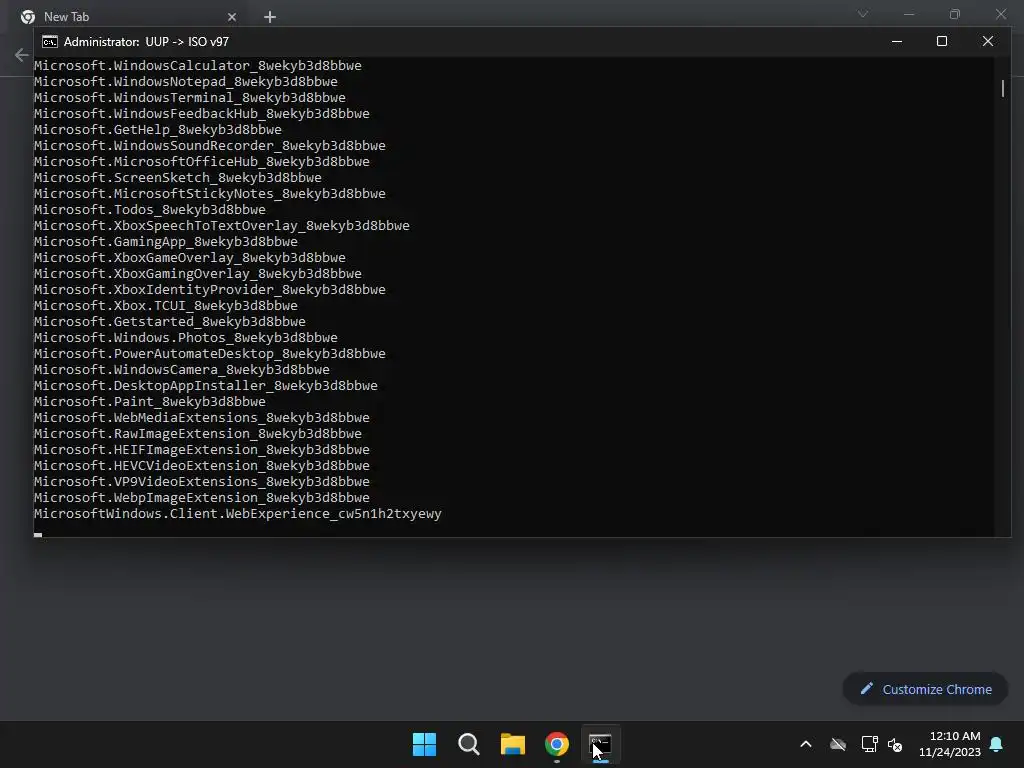Click MicrosoftWindows.Client.WebExperience_cw5n1h2txyewy line
This screenshot has width=1024, height=768.
[x=238, y=513]
